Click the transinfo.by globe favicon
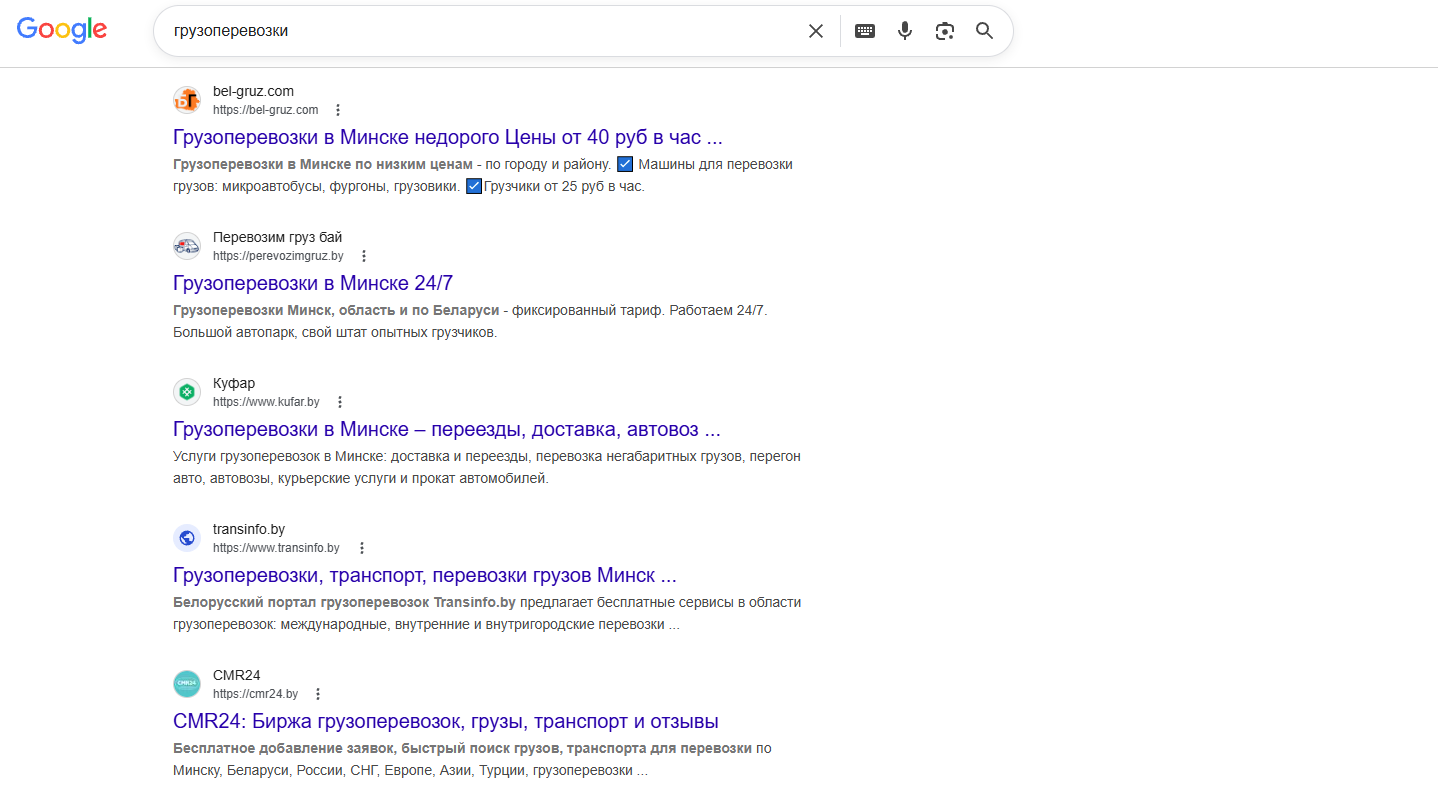The width and height of the screenshot is (1438, 810). [187, 538]
